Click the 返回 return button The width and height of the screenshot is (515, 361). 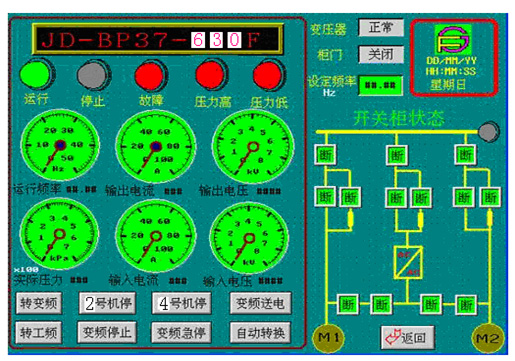pos(408,337)
